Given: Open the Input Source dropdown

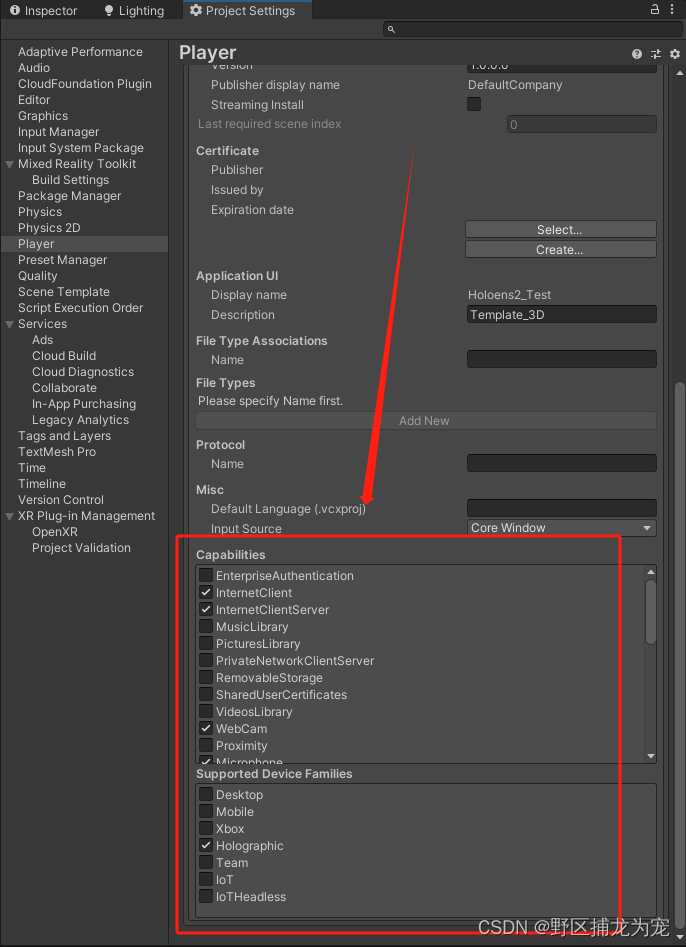Looking at the screenshot, I should 561,528.
